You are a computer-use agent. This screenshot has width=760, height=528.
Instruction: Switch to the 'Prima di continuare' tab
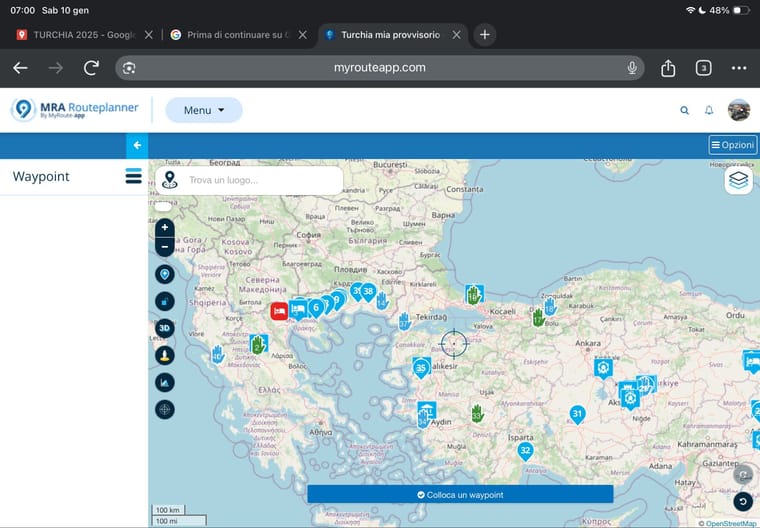(236, 34)
